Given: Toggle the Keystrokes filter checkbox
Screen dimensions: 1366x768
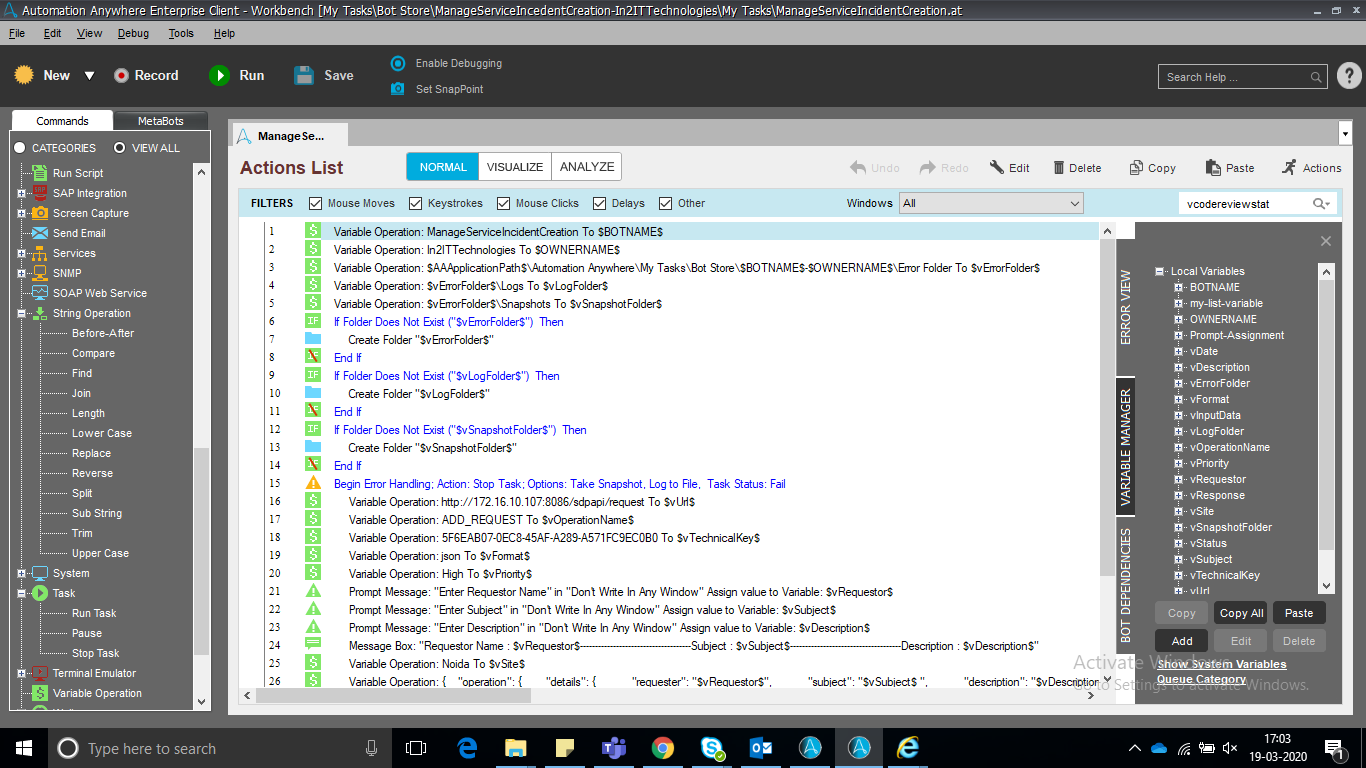Looking at the screenshot, I should click(416, 203).
